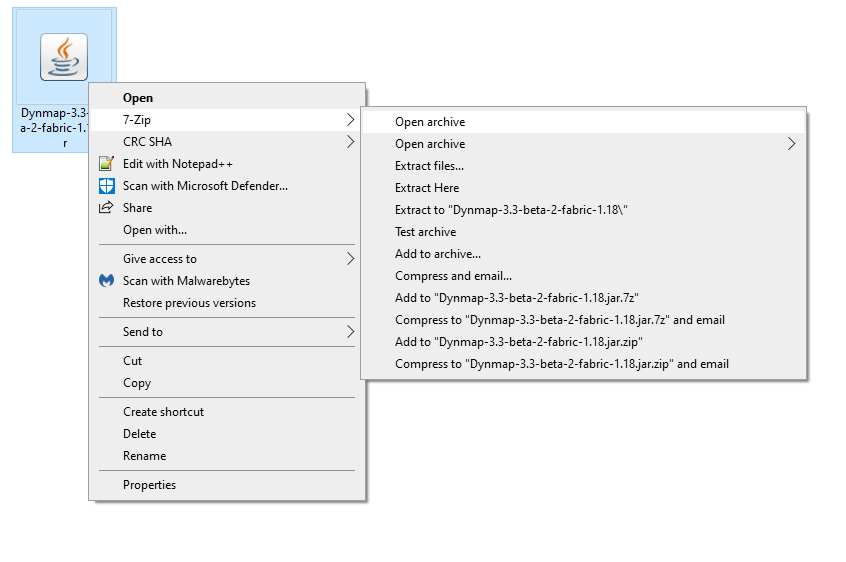Choose Compress and email...
The width and height of the screenshot is (846, 562).
coord(584,276)
